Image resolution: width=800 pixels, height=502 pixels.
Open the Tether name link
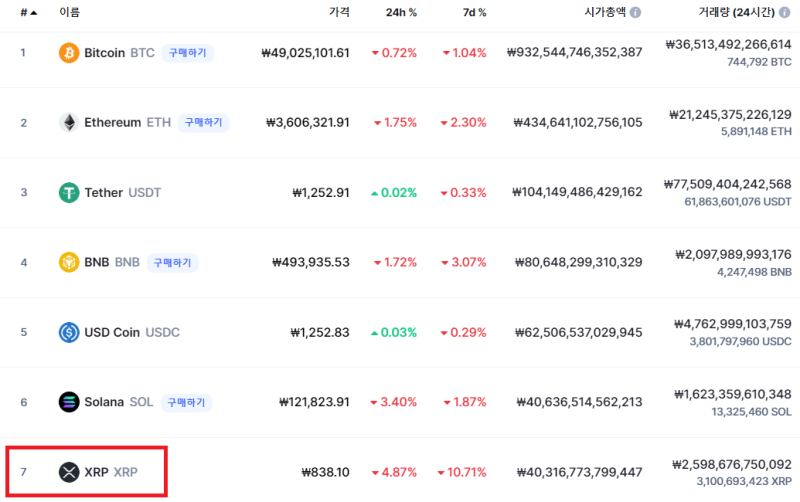(104, 192)
